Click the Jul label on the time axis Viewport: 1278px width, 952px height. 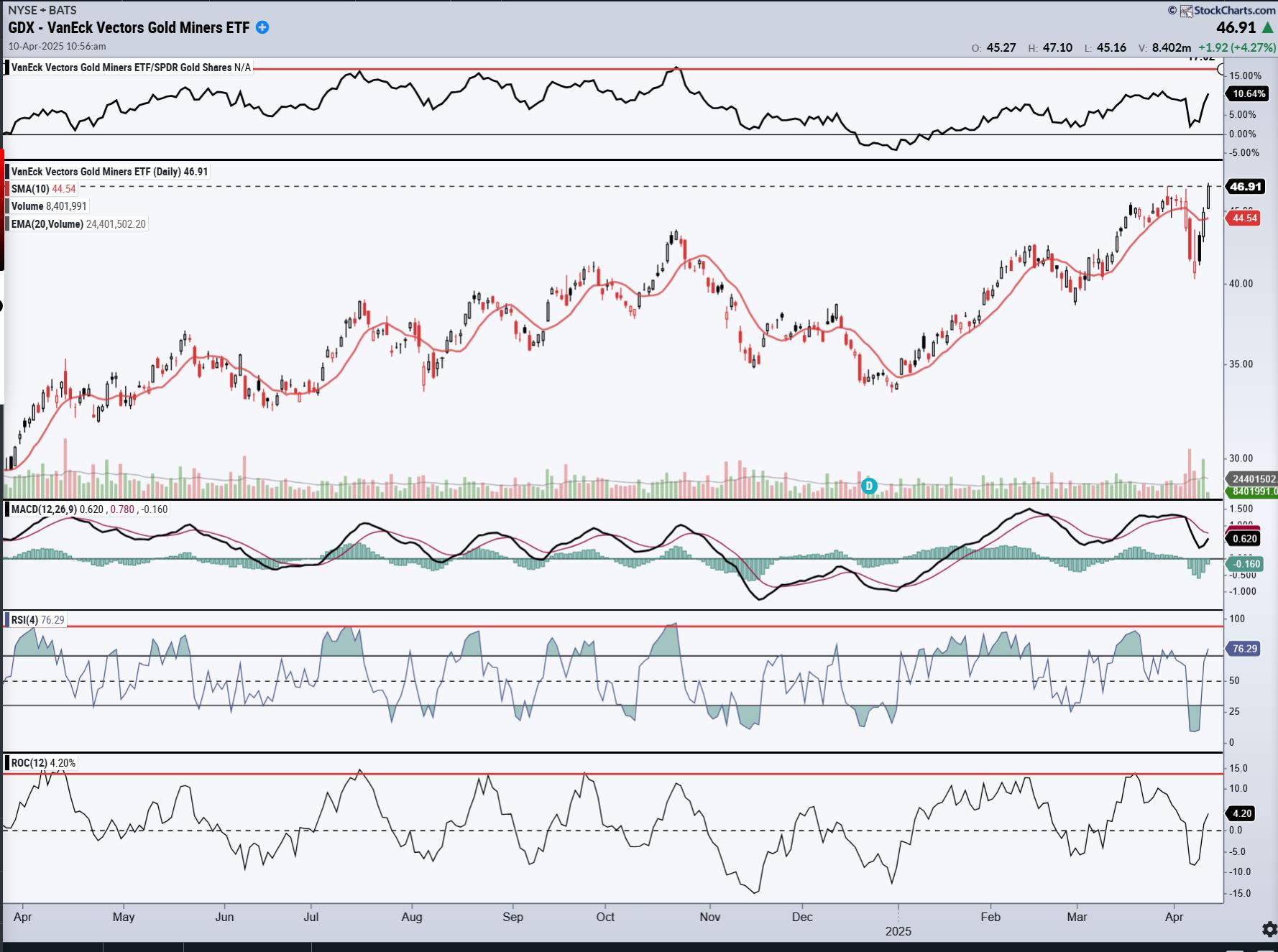point(311,917)
